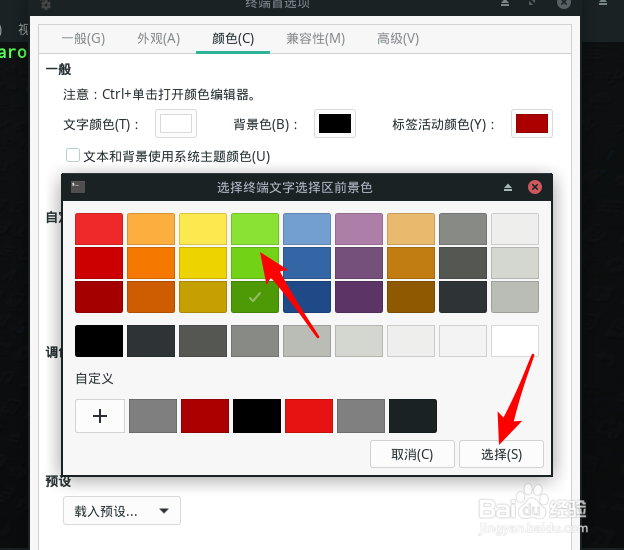Open the 颜色(C) tab
The width and height of the screenshot is (624, 550).
[x=233, y=39]
